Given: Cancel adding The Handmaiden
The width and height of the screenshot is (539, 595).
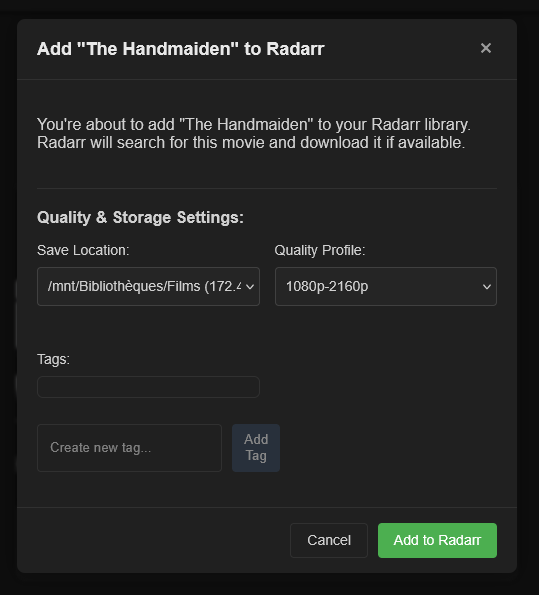Looking at the screenshot, I should [329, 540].
